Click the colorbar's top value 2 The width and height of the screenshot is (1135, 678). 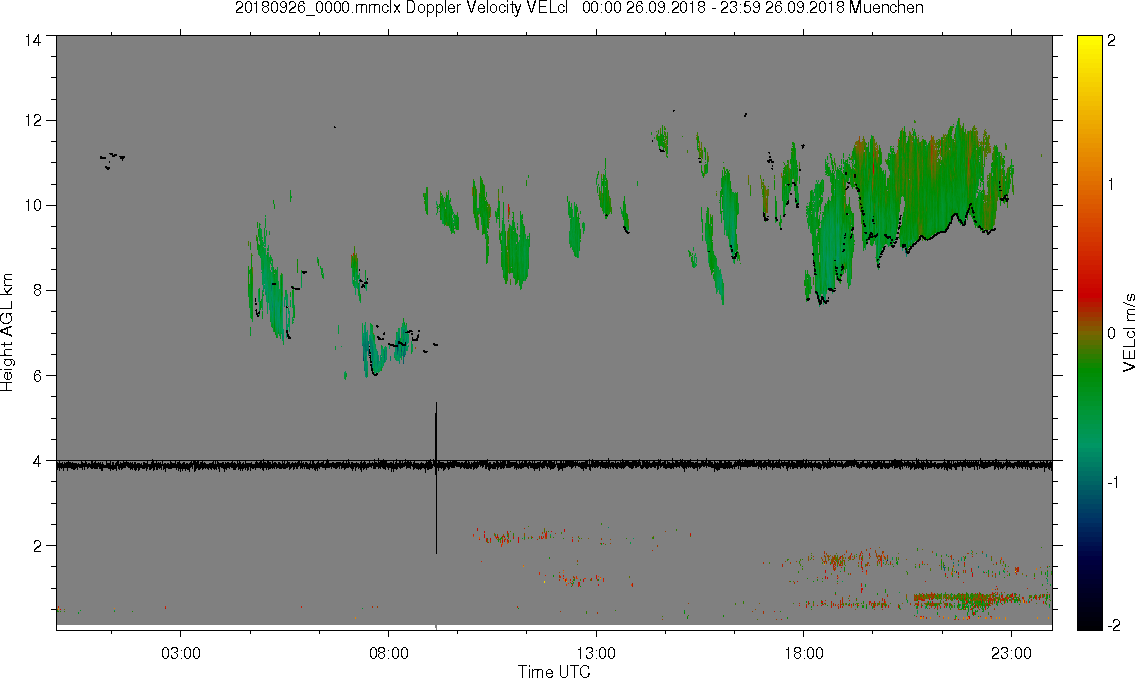click(x=1112, y=41)
